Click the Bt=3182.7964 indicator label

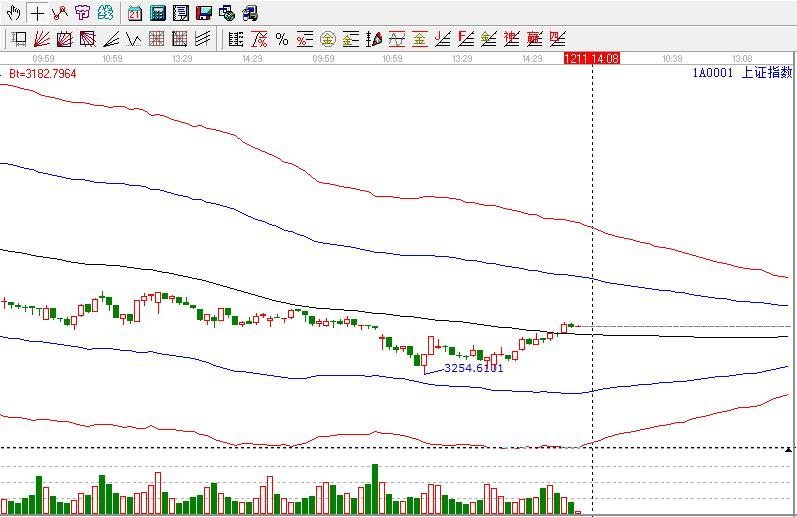[43, 74]
